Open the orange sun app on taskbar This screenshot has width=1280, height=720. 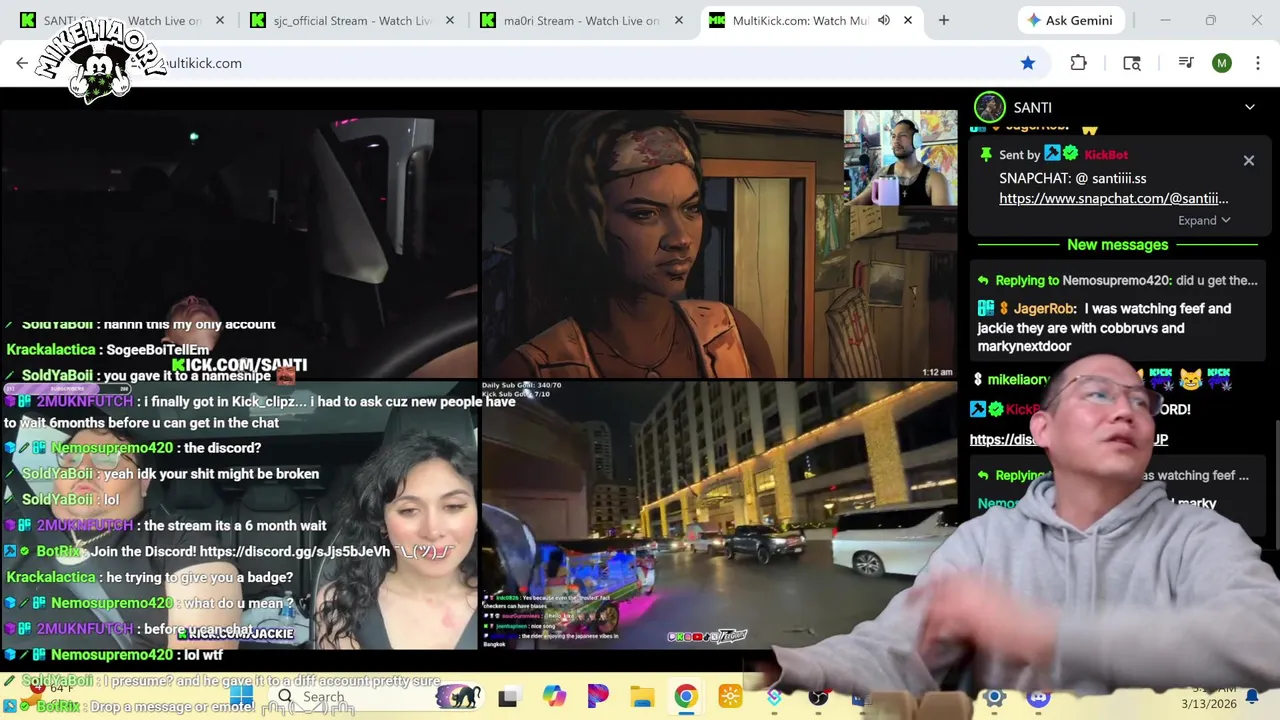(730, 697)
